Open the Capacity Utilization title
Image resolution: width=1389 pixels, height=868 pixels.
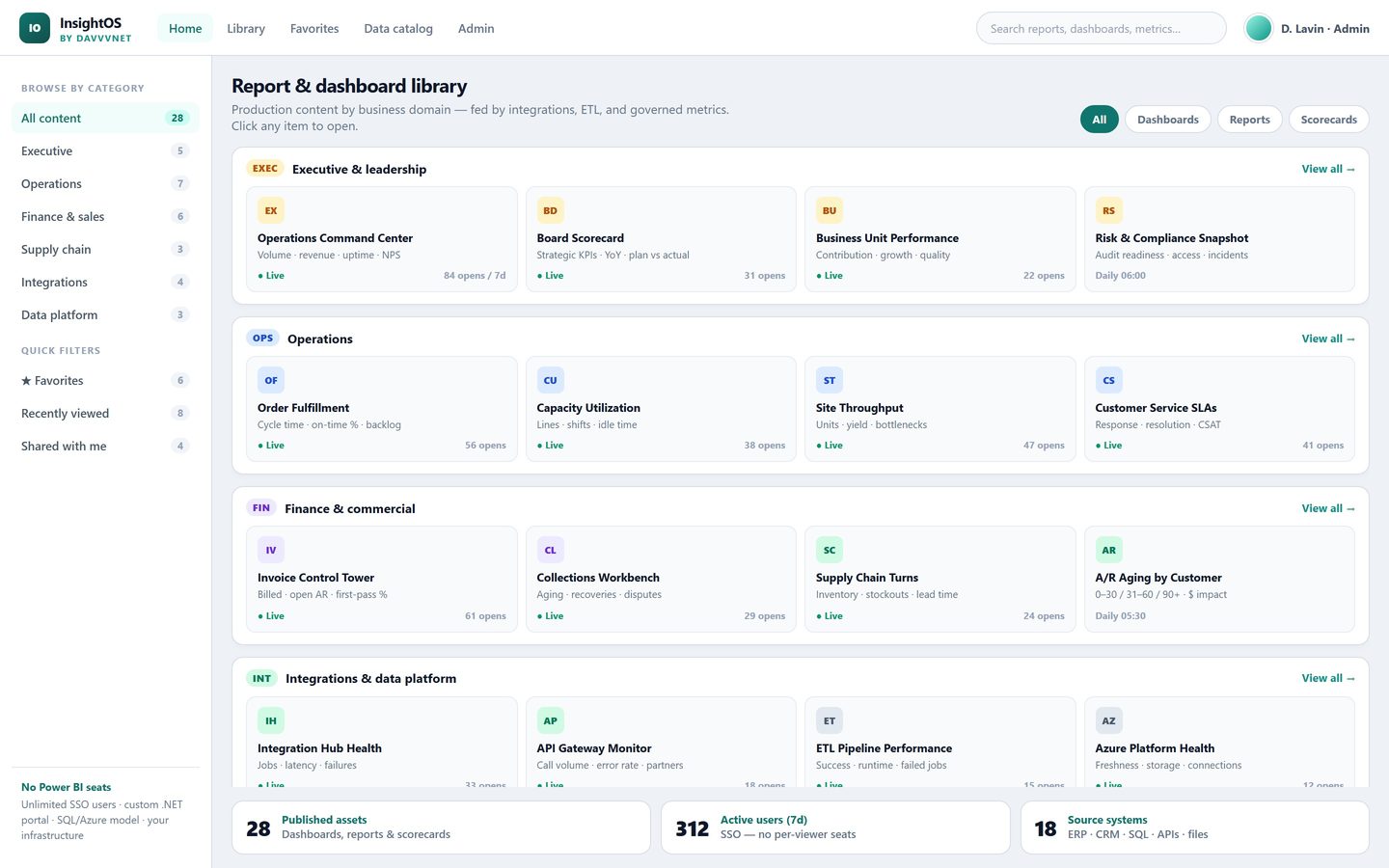[x=588, y=408]
